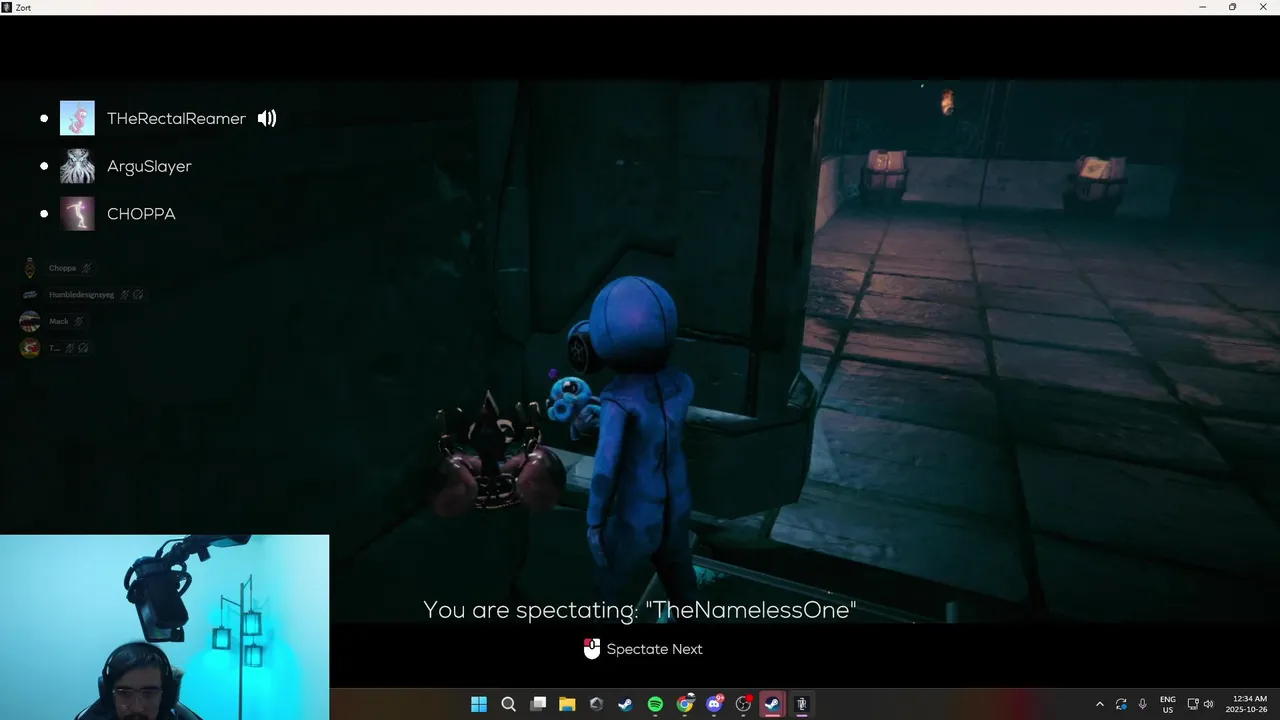Open the clock and date 12:34 AM

(1248, 704)
